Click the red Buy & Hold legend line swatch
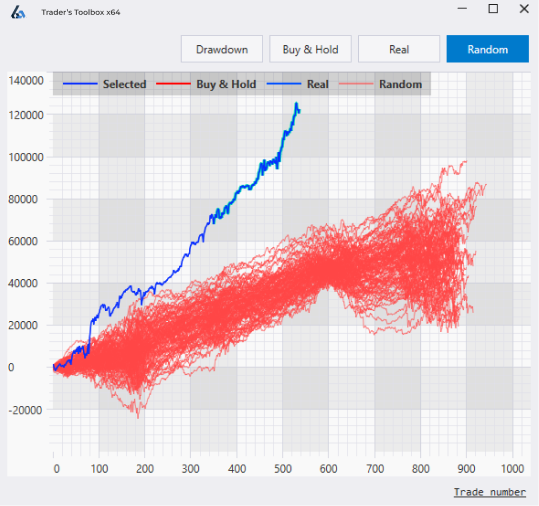This screenshot has height=506, width=539. pos(173,84)
